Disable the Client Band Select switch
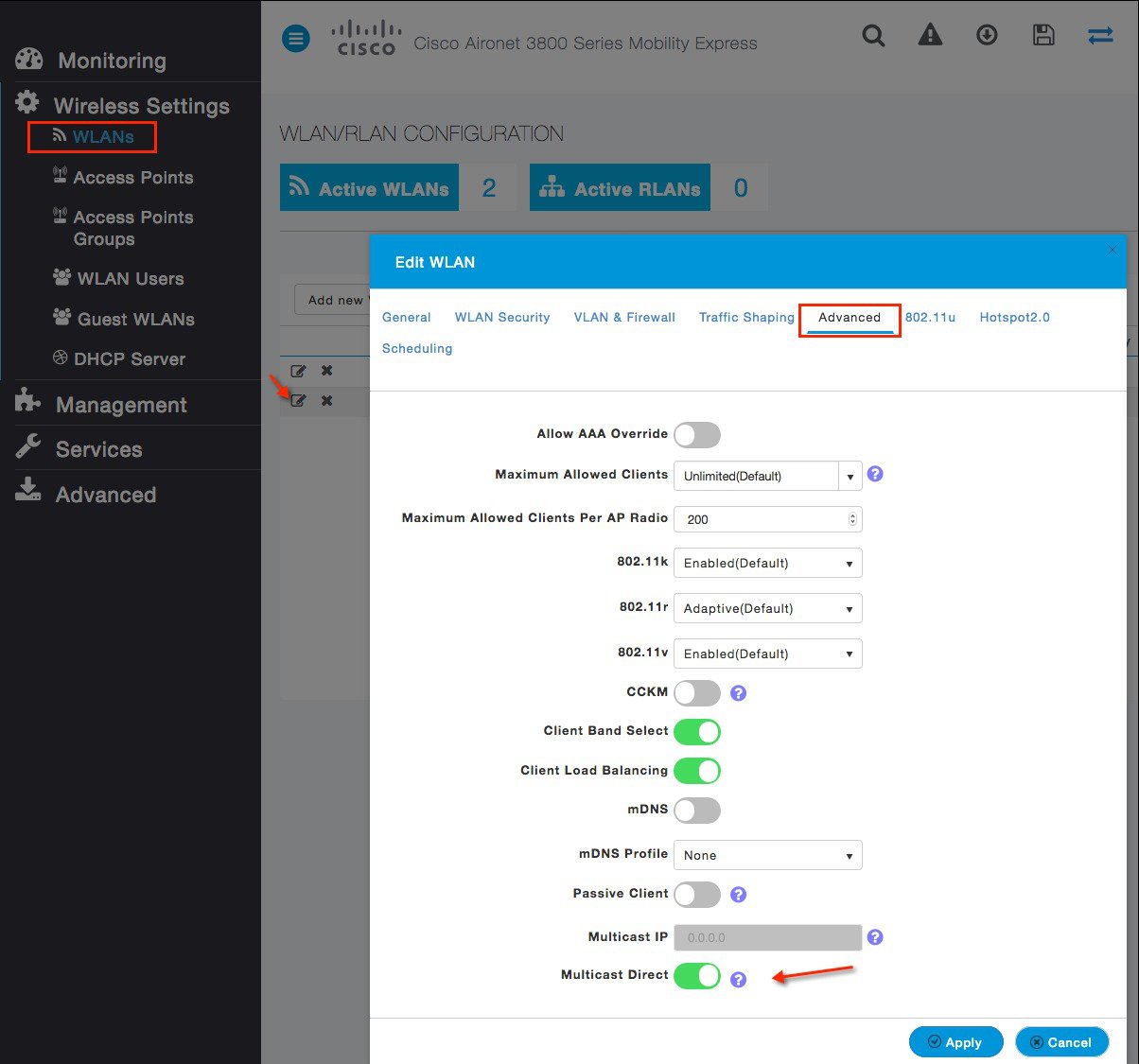 (697, 732)
